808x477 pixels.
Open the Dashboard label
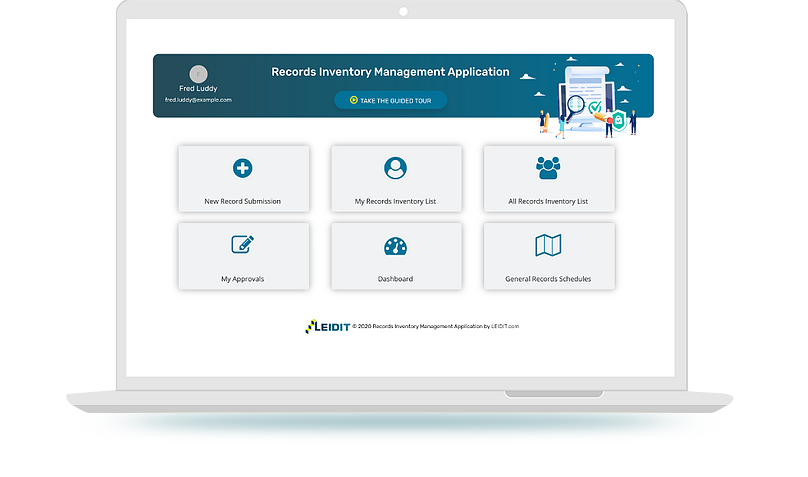(x=395, y=279)
